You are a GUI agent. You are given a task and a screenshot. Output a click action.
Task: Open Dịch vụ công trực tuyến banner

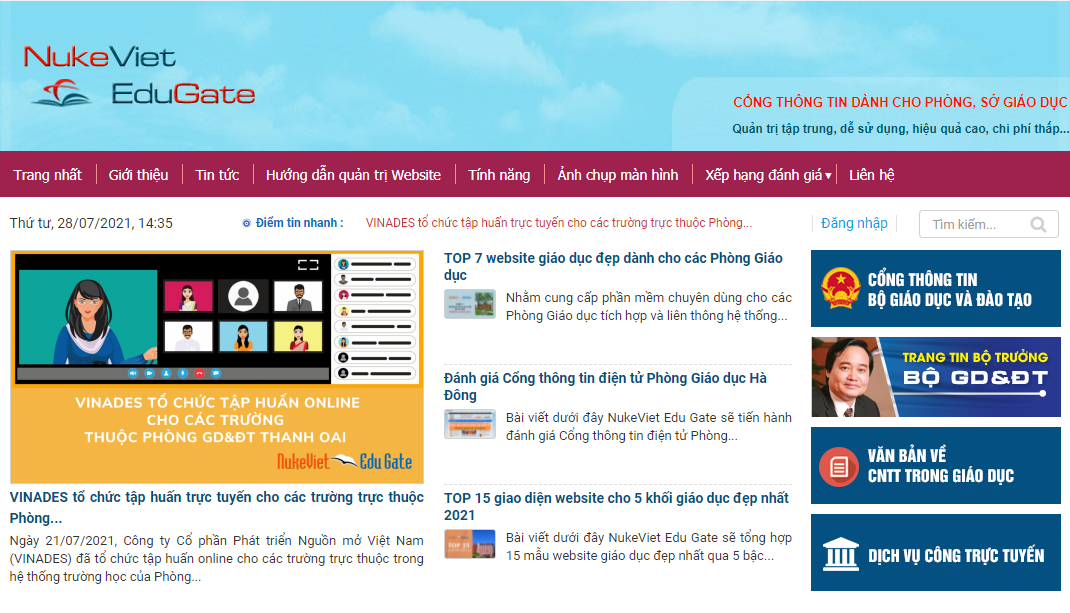click(x=936, y=552)
